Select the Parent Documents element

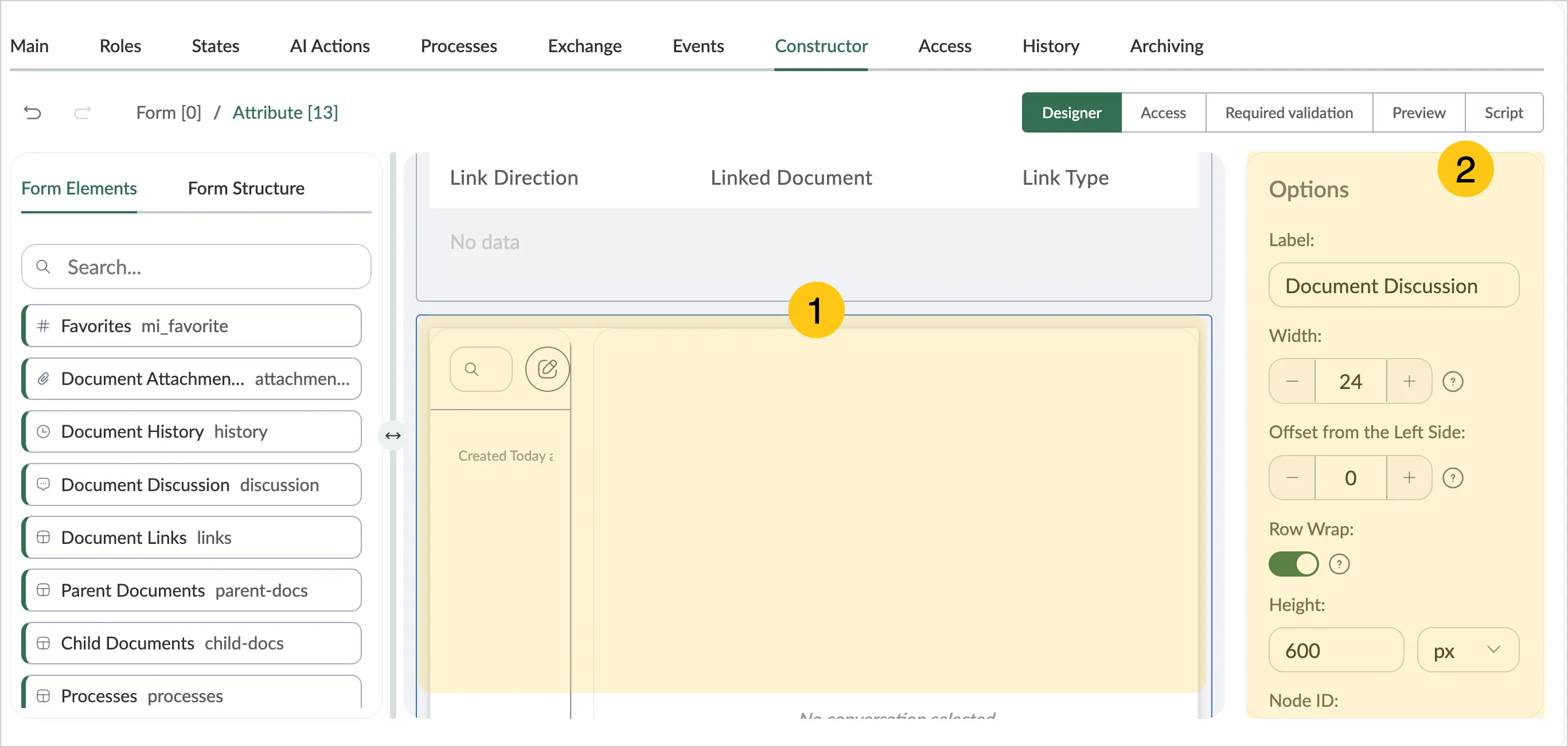[x=192, y=590]
